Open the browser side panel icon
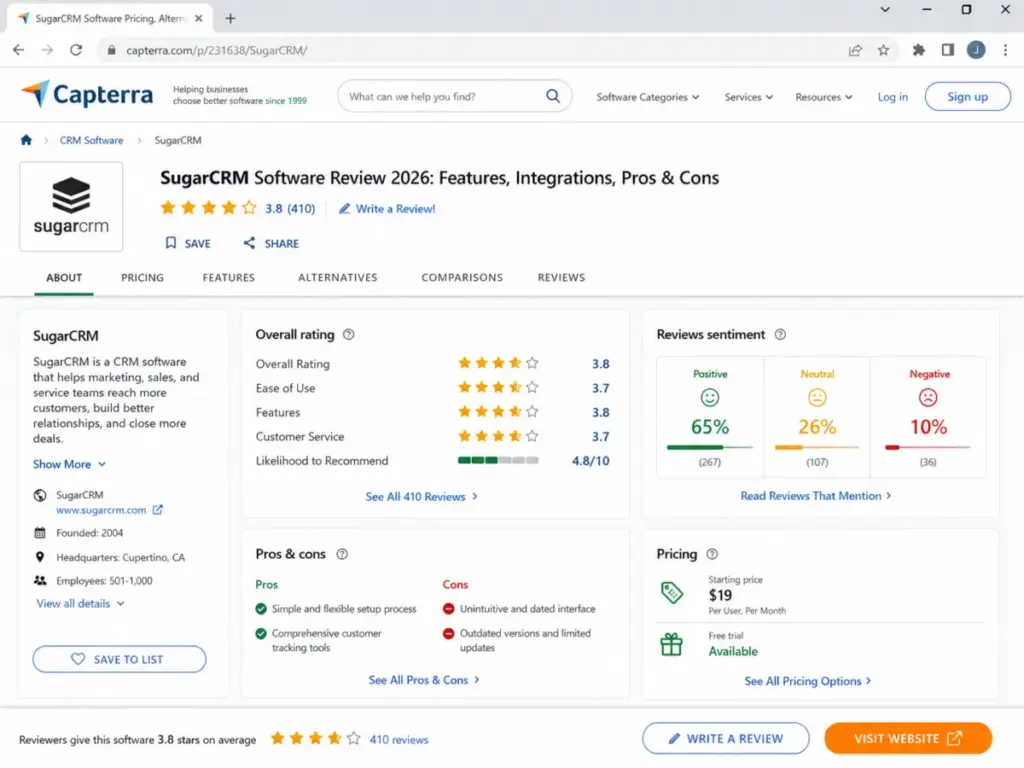Screen dimensions: 1024x768 (948, 50)
